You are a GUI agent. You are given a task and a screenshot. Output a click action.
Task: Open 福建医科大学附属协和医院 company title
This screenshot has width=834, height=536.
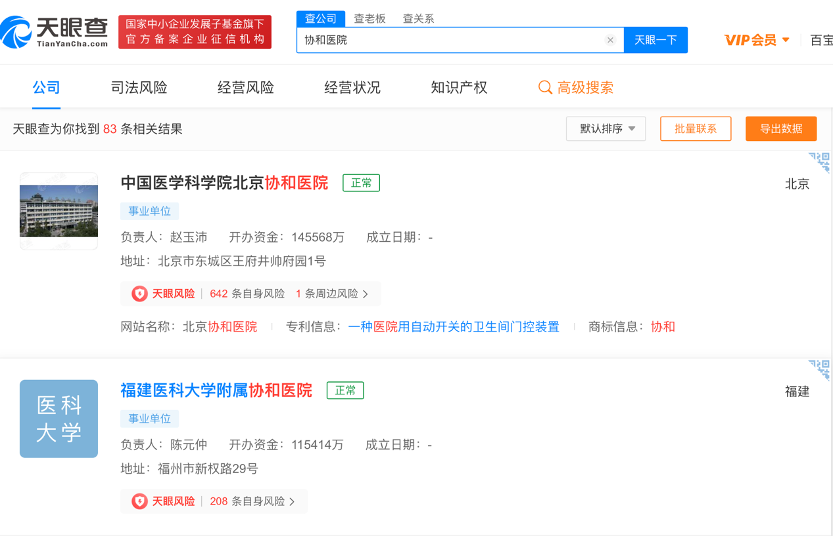[x=216, y=390]
